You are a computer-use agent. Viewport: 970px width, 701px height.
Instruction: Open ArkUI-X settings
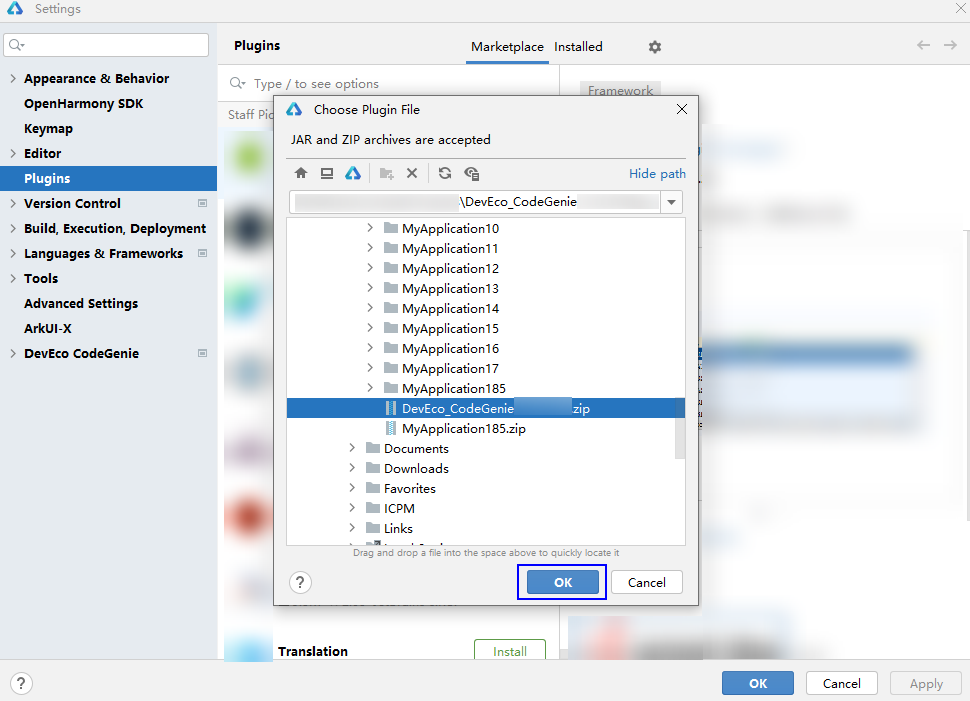coord(48,329)
